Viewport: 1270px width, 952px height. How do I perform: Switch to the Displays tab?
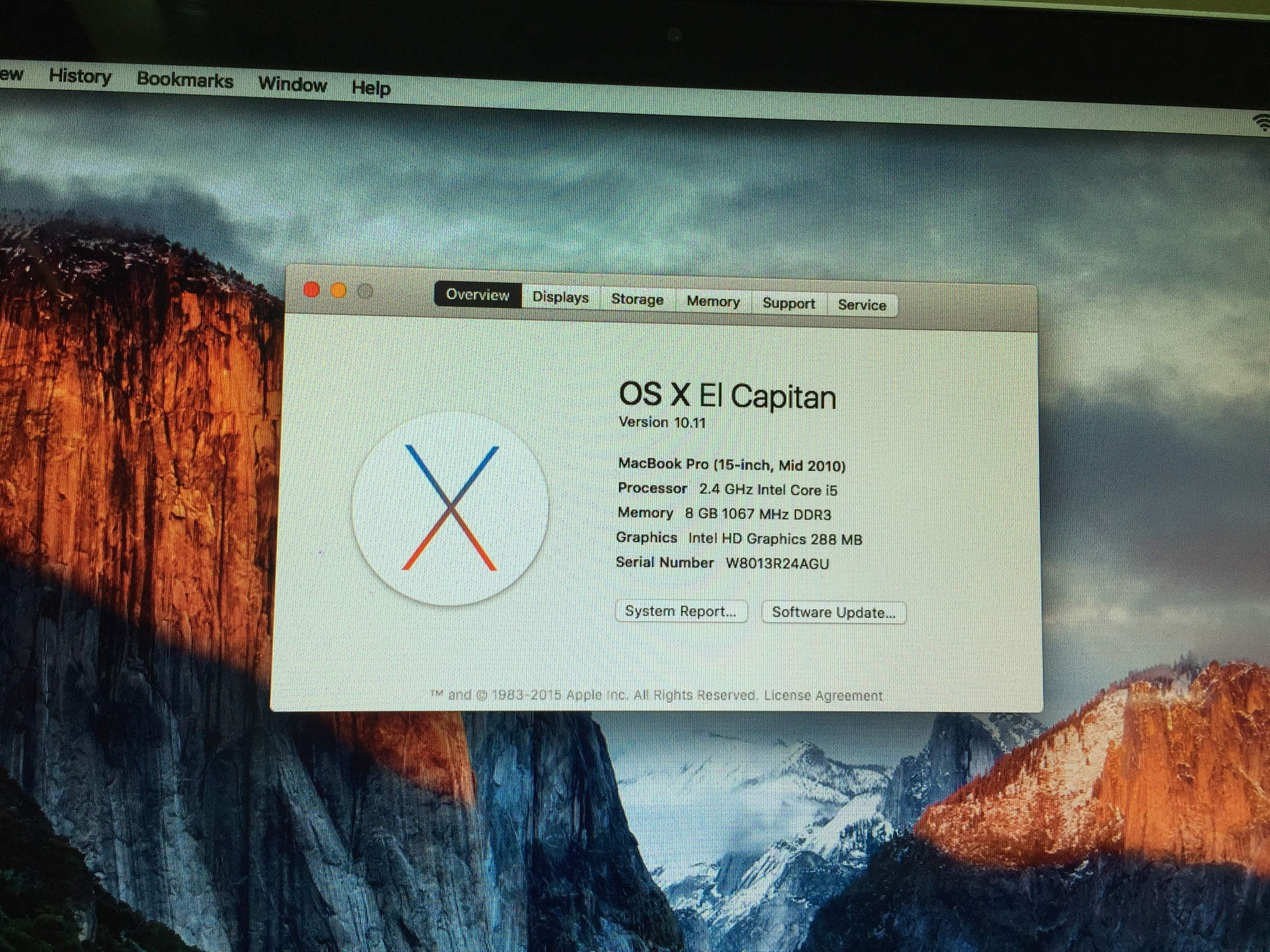561,297
